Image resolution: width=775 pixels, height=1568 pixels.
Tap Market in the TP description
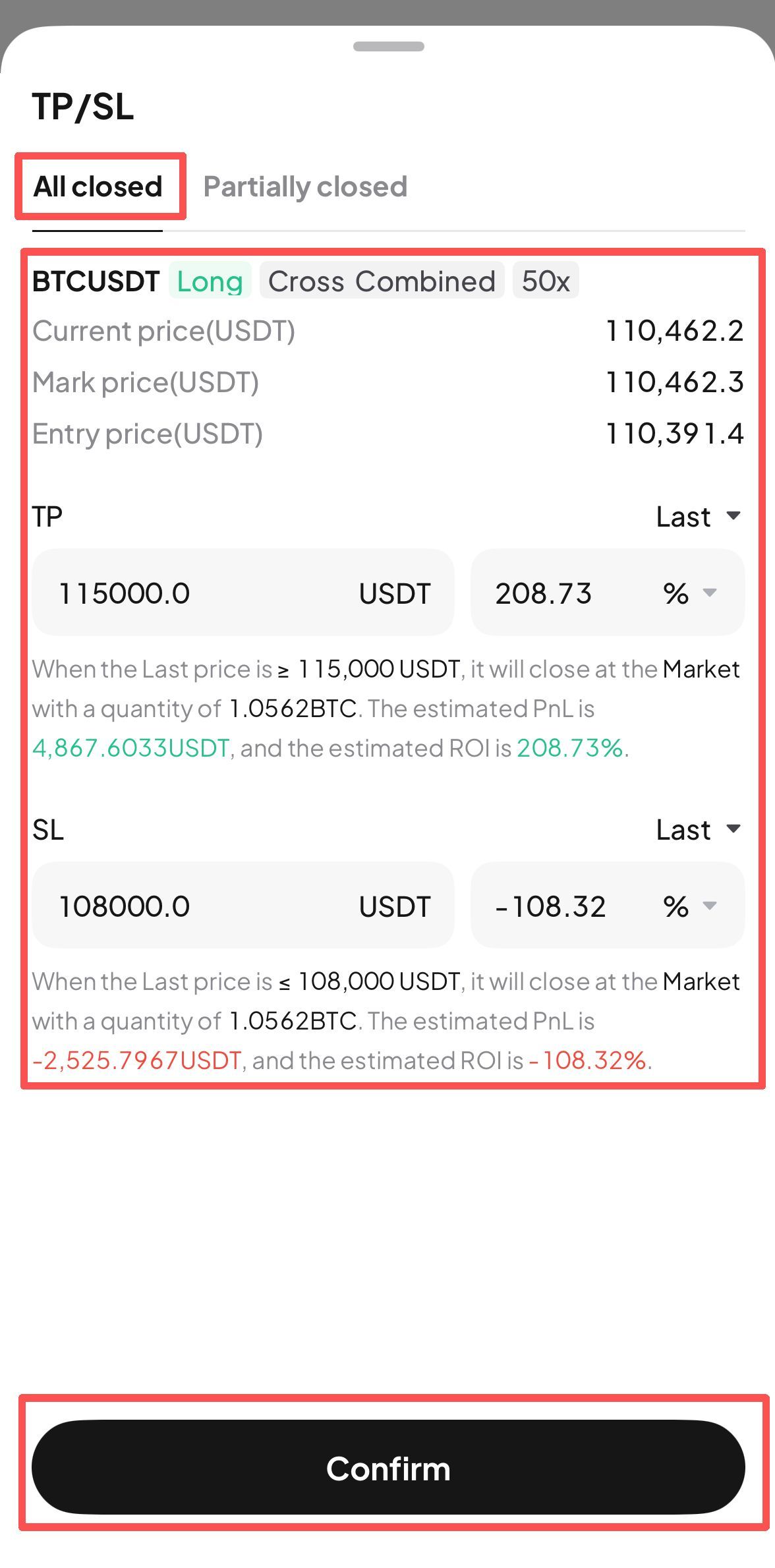coord(701,669)
